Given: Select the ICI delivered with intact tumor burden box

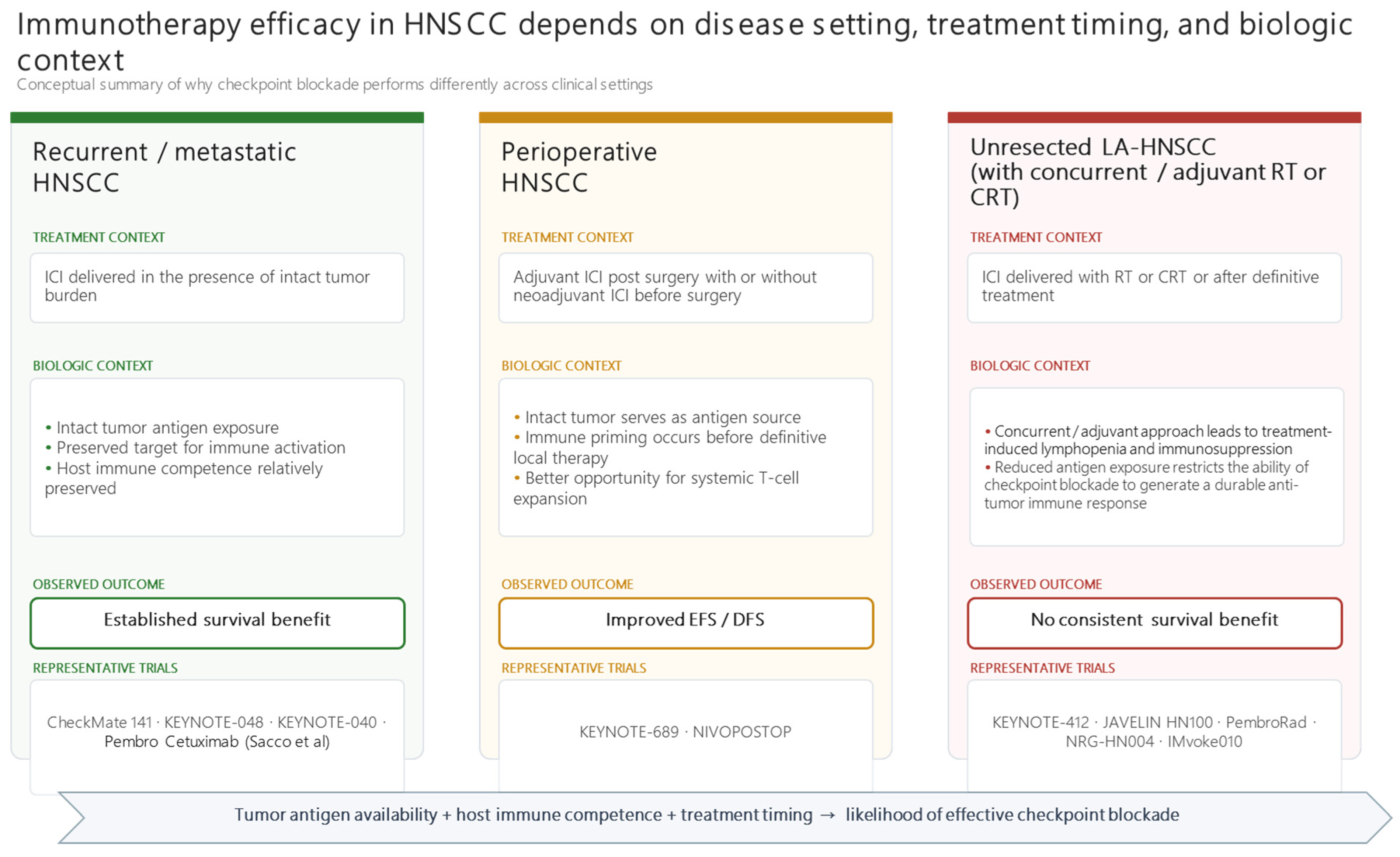Looking at the screenshot, I should pyautogui.click(x=217, y=288).
